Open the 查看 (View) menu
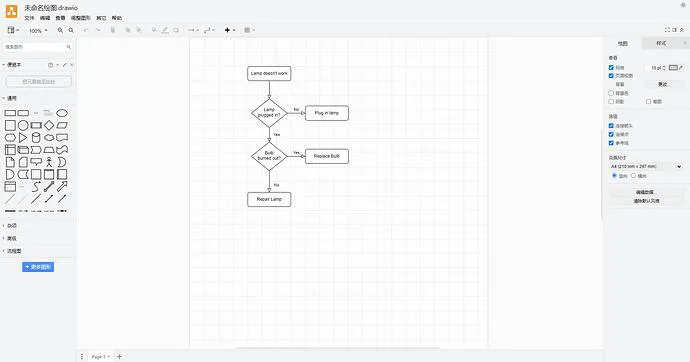This screenshot has width=690, height=362. tap(60, 18)
